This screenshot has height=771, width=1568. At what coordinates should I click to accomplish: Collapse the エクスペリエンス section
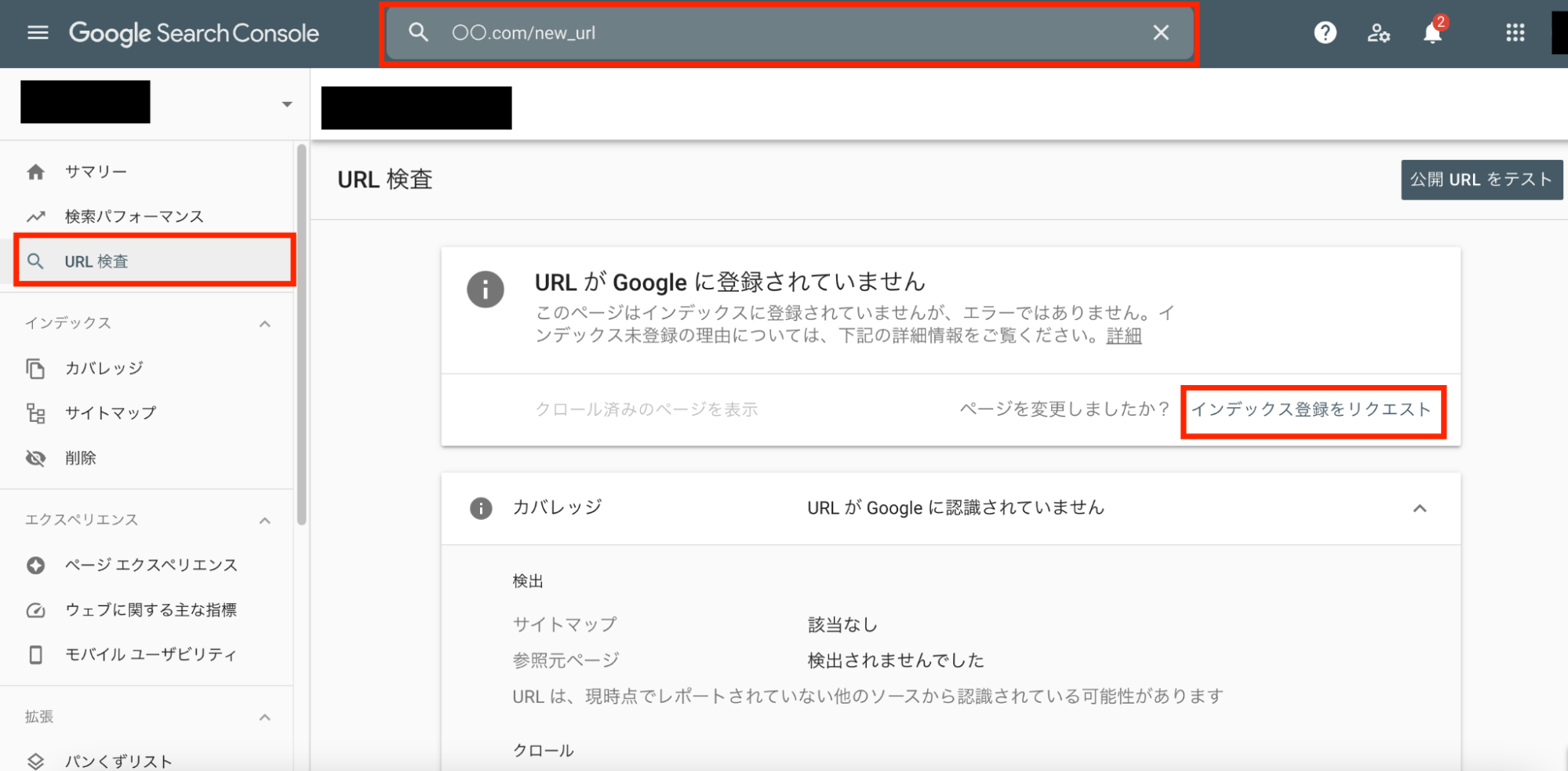coord(265,521)
